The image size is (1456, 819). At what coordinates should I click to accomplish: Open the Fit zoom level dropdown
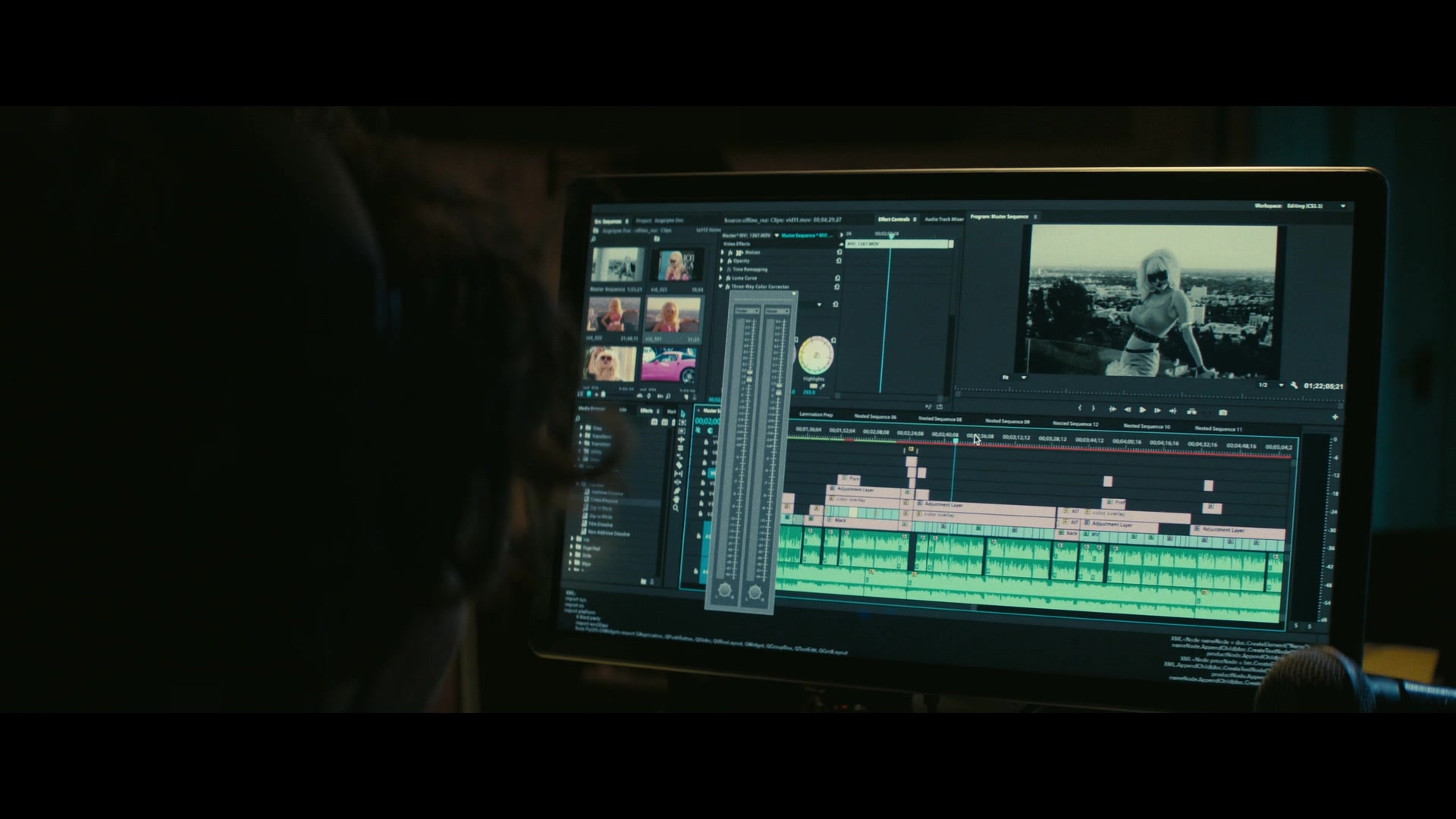[1024, 378]
